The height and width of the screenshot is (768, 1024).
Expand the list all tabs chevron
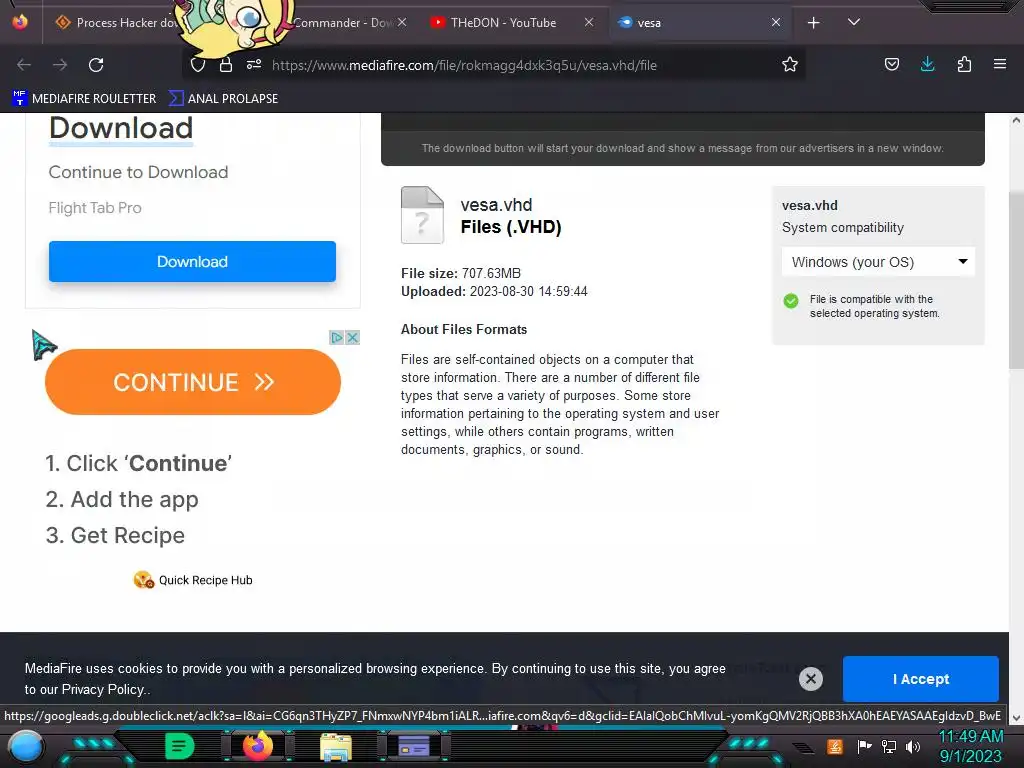854,22
